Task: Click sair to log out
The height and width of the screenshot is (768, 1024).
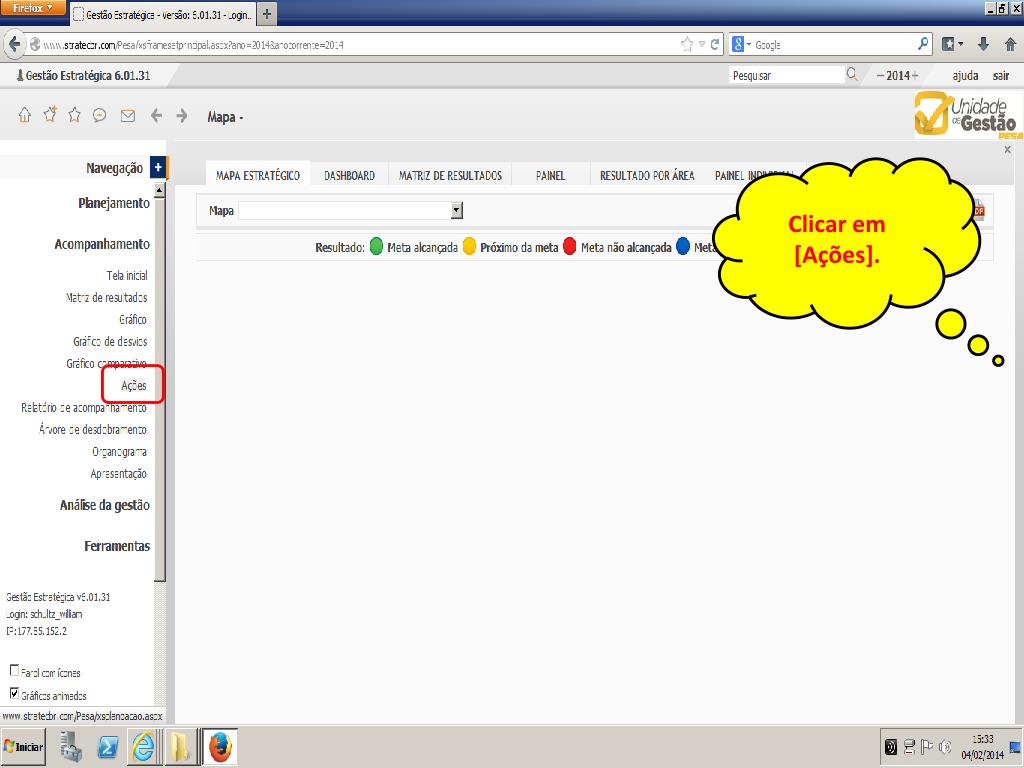Action: point(1001,76)
